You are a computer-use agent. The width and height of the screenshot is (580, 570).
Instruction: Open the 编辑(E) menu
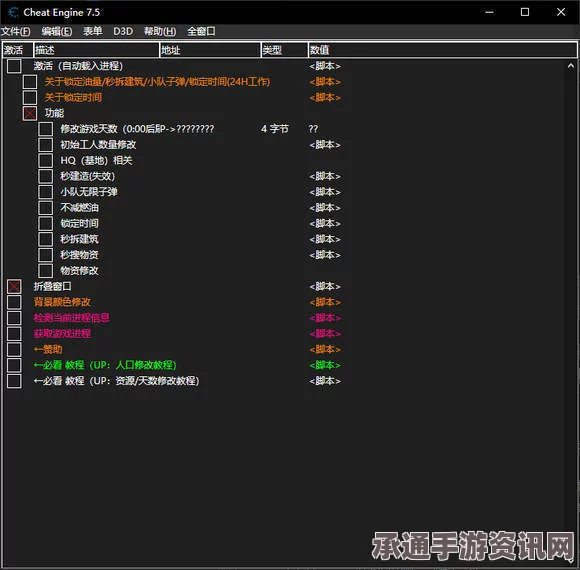(x=57, y=31)
